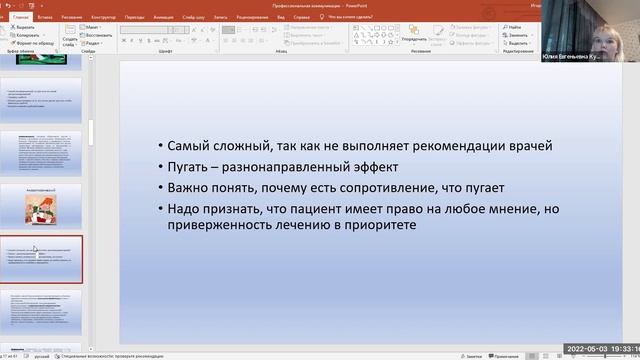Open the View (Вид) tab
Viewport: 640px width, 360px height.
tap(281, 17)
